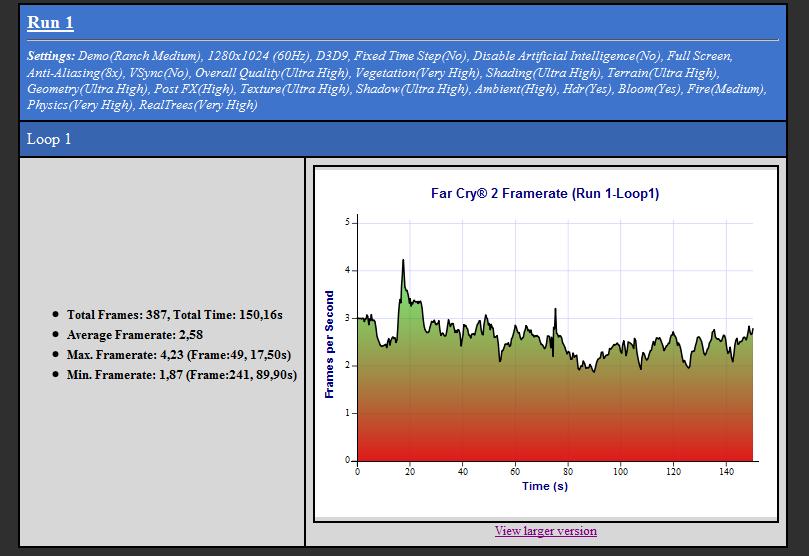Image resolution: width=809 pixels, height=556 pixels.
Task: Select the 'Loop 1' section header
Action: [x=403, y=139]
